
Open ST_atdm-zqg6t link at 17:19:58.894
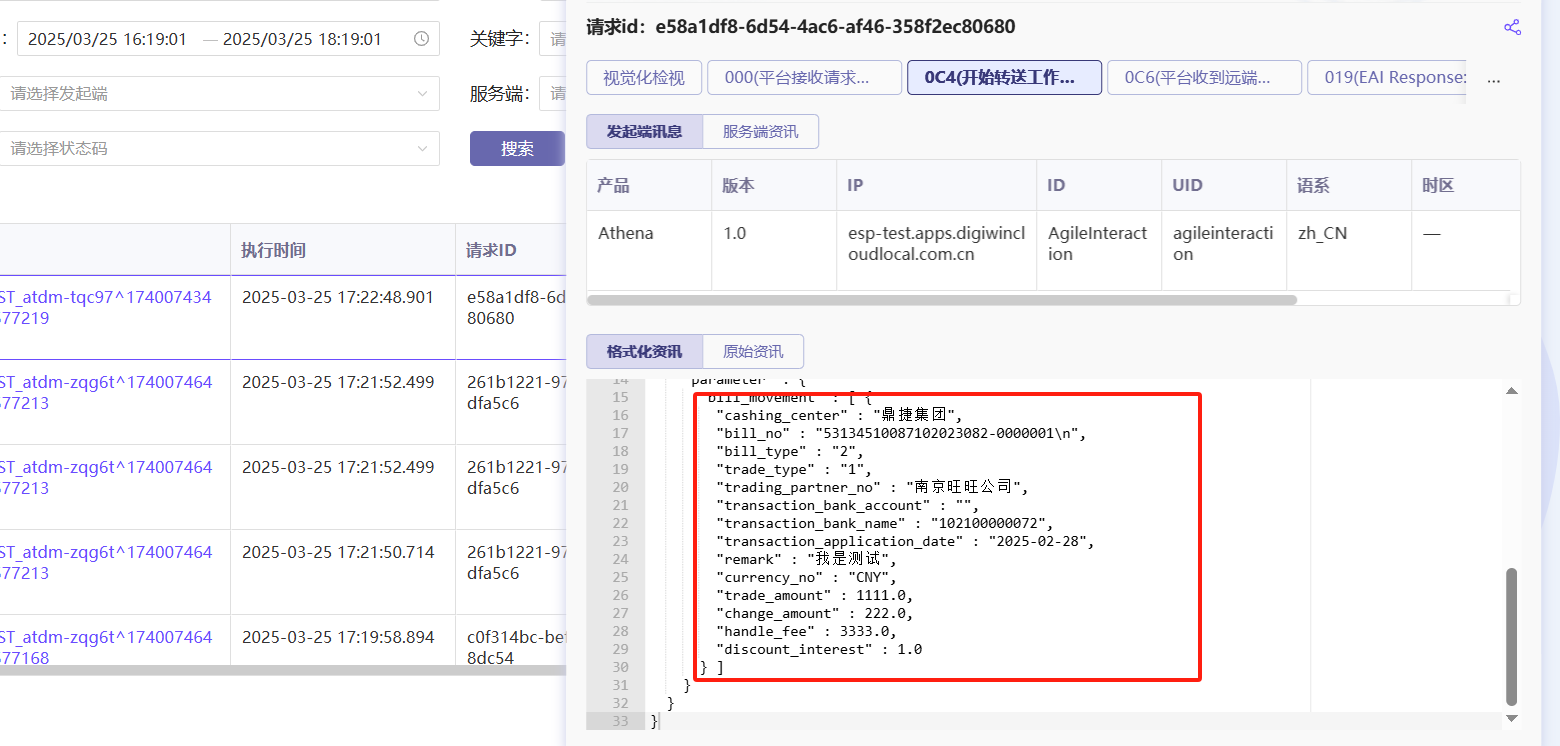tap(106, 647)
